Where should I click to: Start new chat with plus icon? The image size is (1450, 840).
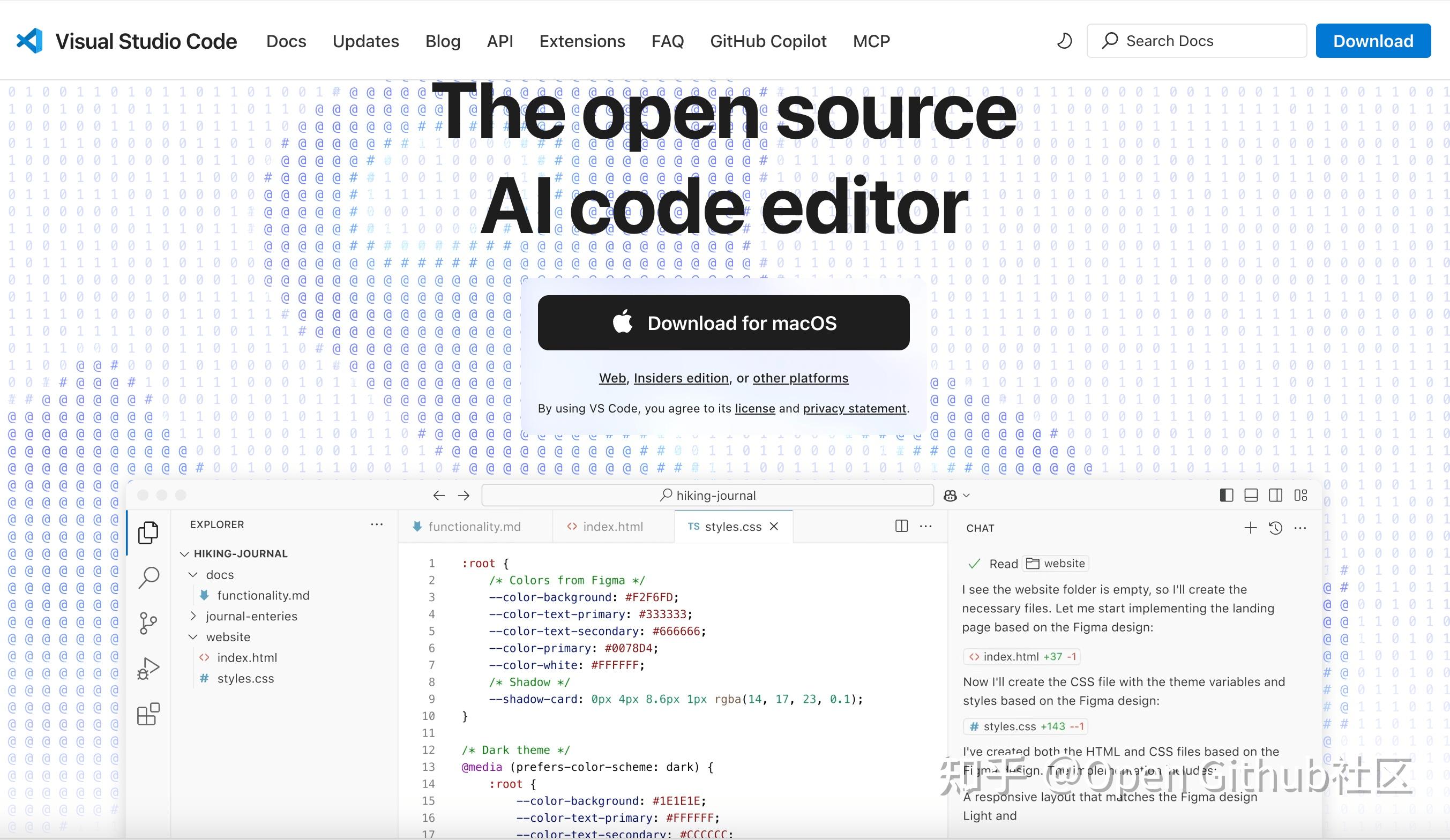1250,528
